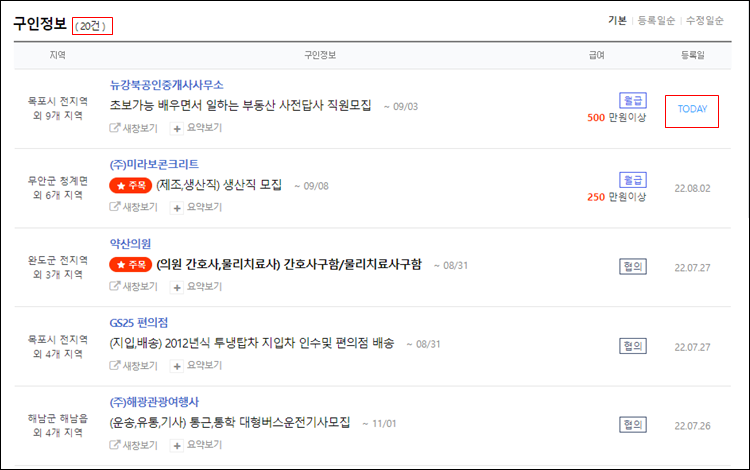Open 약산의원 listing's 새창보기 icon
The height and width of the screenshot is (470, 750).
114,286
